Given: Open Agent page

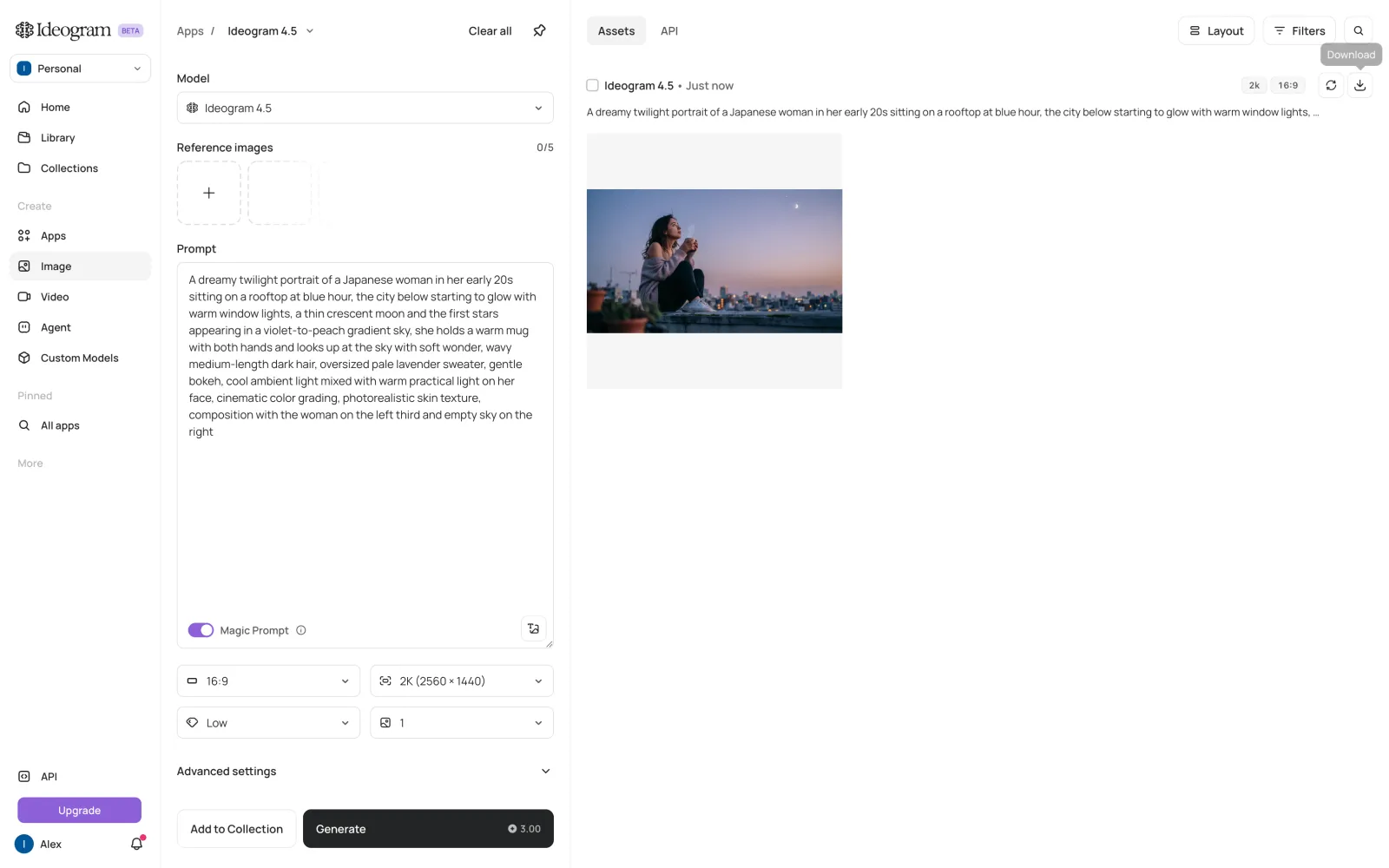Looking at the screenshot, I should pos(80,327).
